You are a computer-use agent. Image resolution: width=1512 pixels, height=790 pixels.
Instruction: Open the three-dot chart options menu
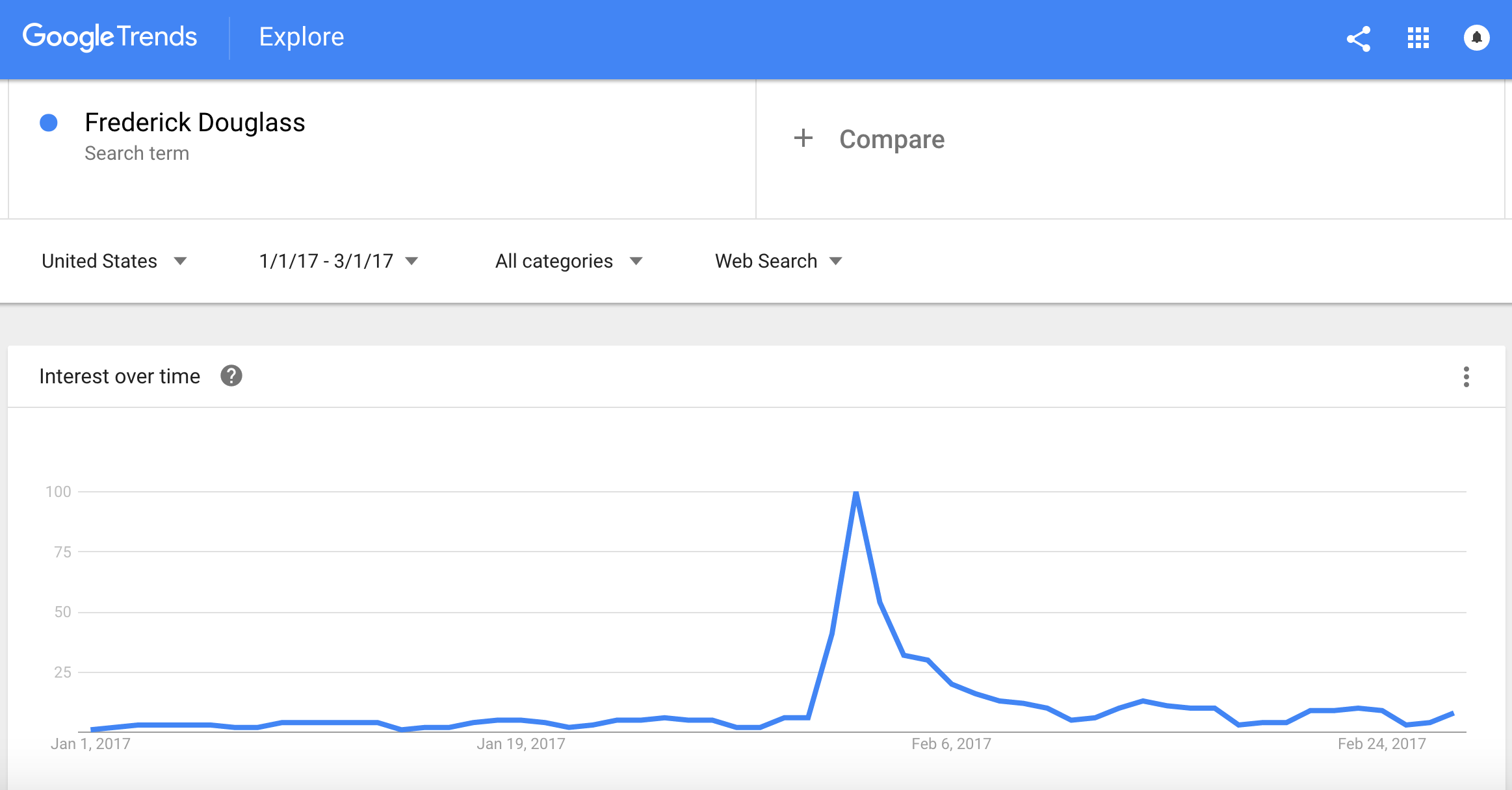click(x=1466, y=376)
